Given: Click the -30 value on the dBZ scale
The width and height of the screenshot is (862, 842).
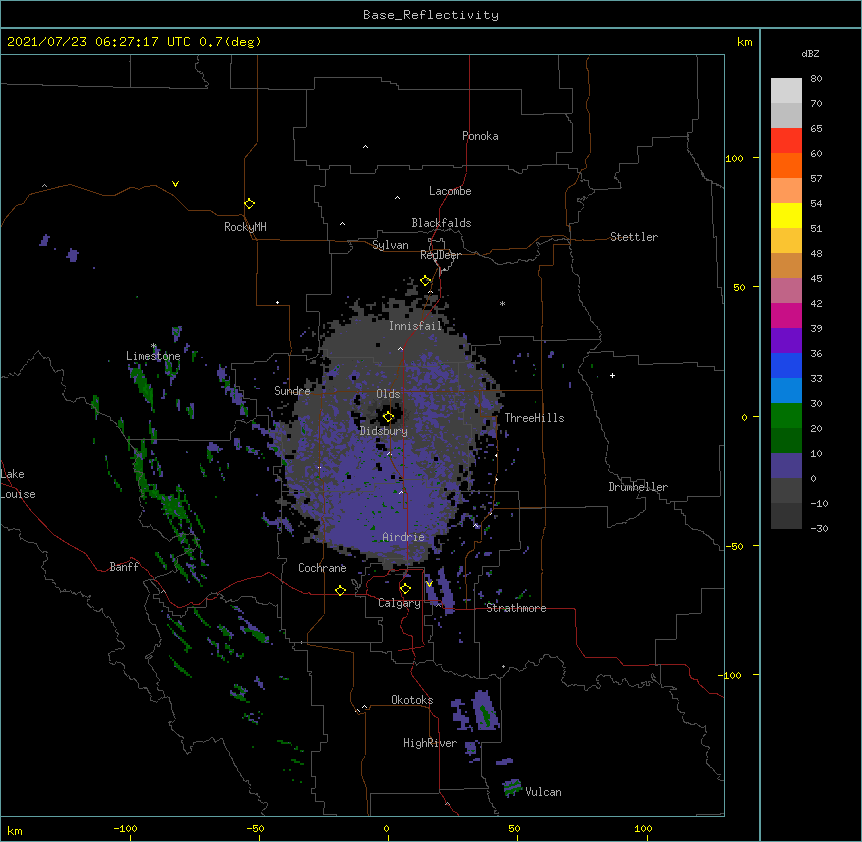Looking at the screenshot, I should click(x=819, y=528).
